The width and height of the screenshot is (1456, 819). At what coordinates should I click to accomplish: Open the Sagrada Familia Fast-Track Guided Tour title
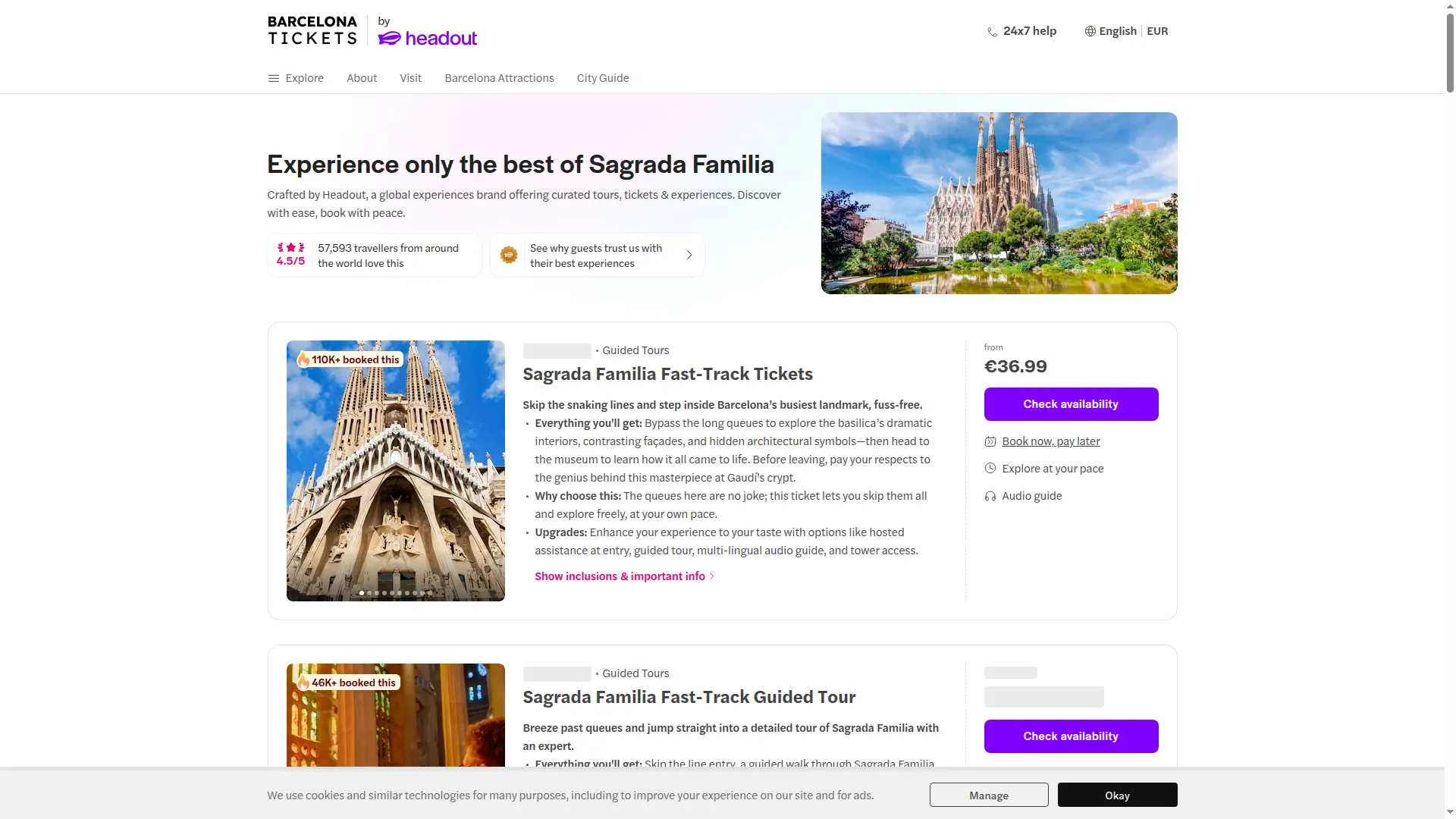689,697
